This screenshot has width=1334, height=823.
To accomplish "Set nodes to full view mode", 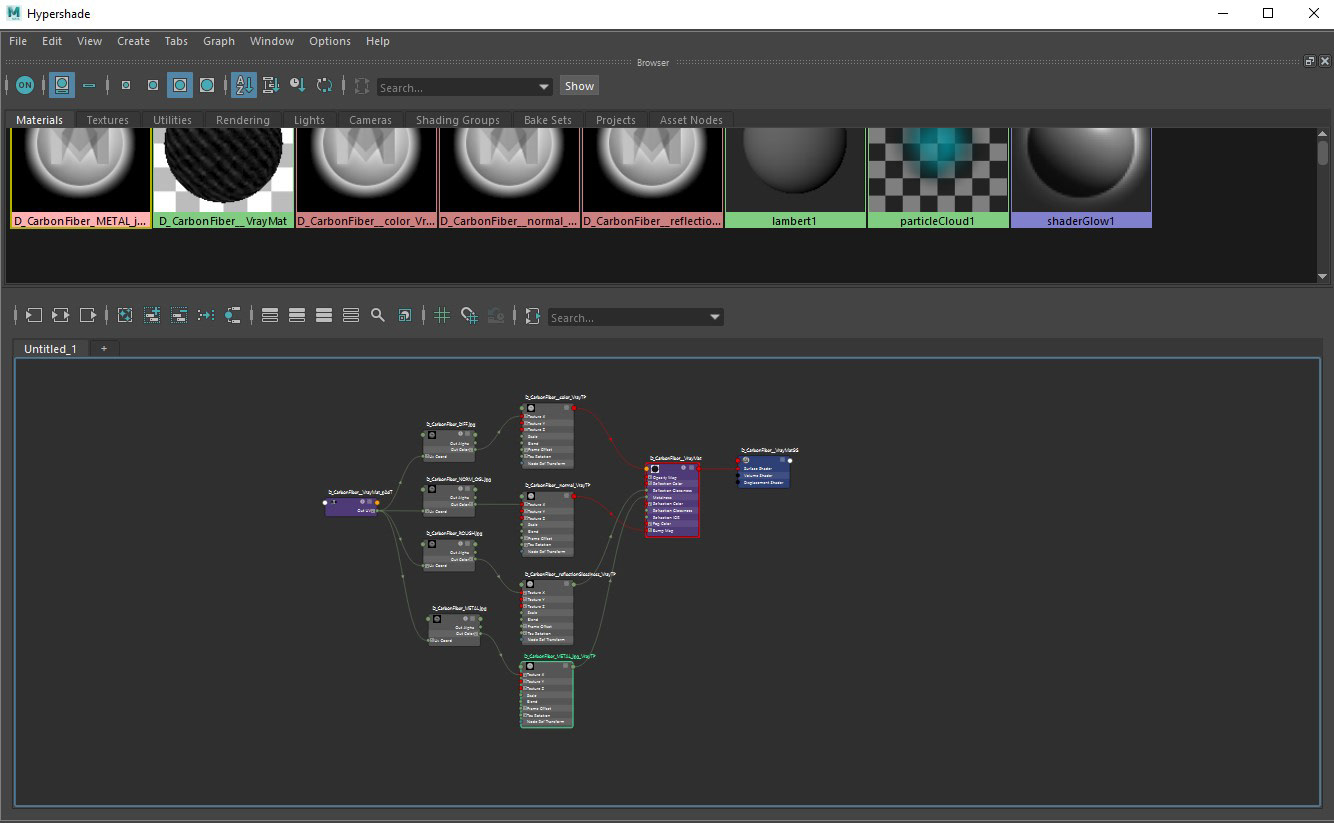I will [x=324, y=315].
